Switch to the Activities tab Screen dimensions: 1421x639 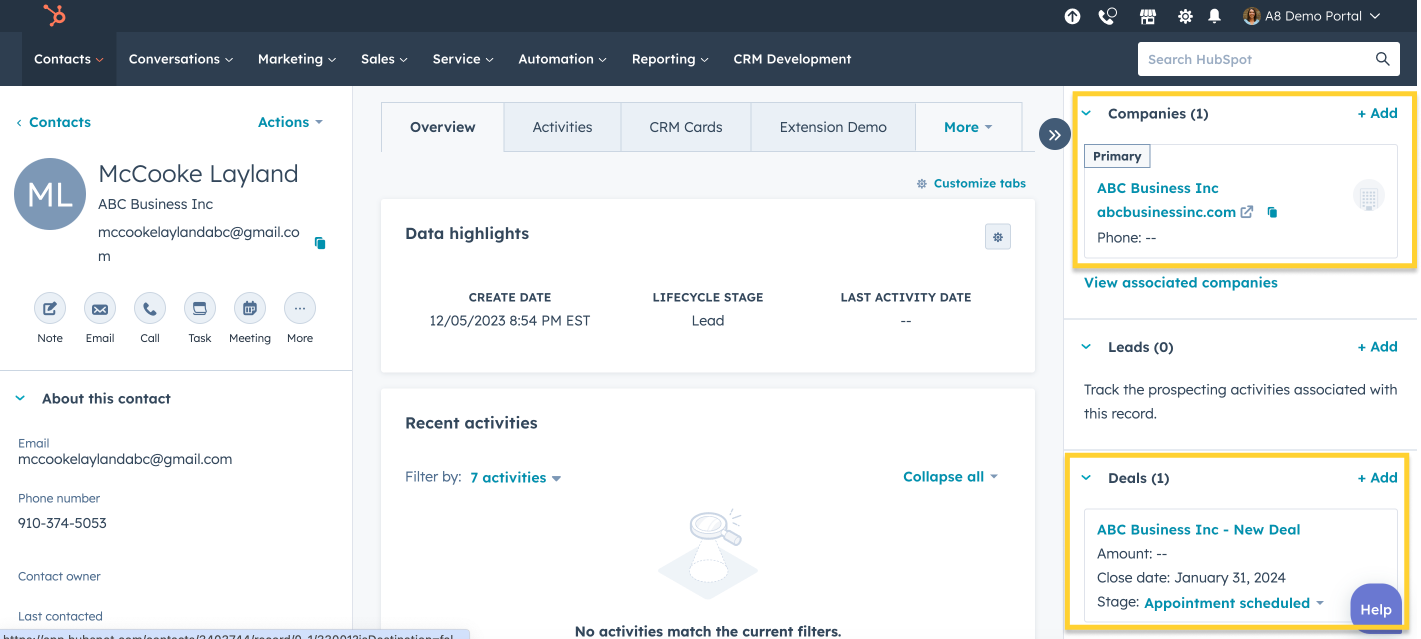click(x=562, y=127)
